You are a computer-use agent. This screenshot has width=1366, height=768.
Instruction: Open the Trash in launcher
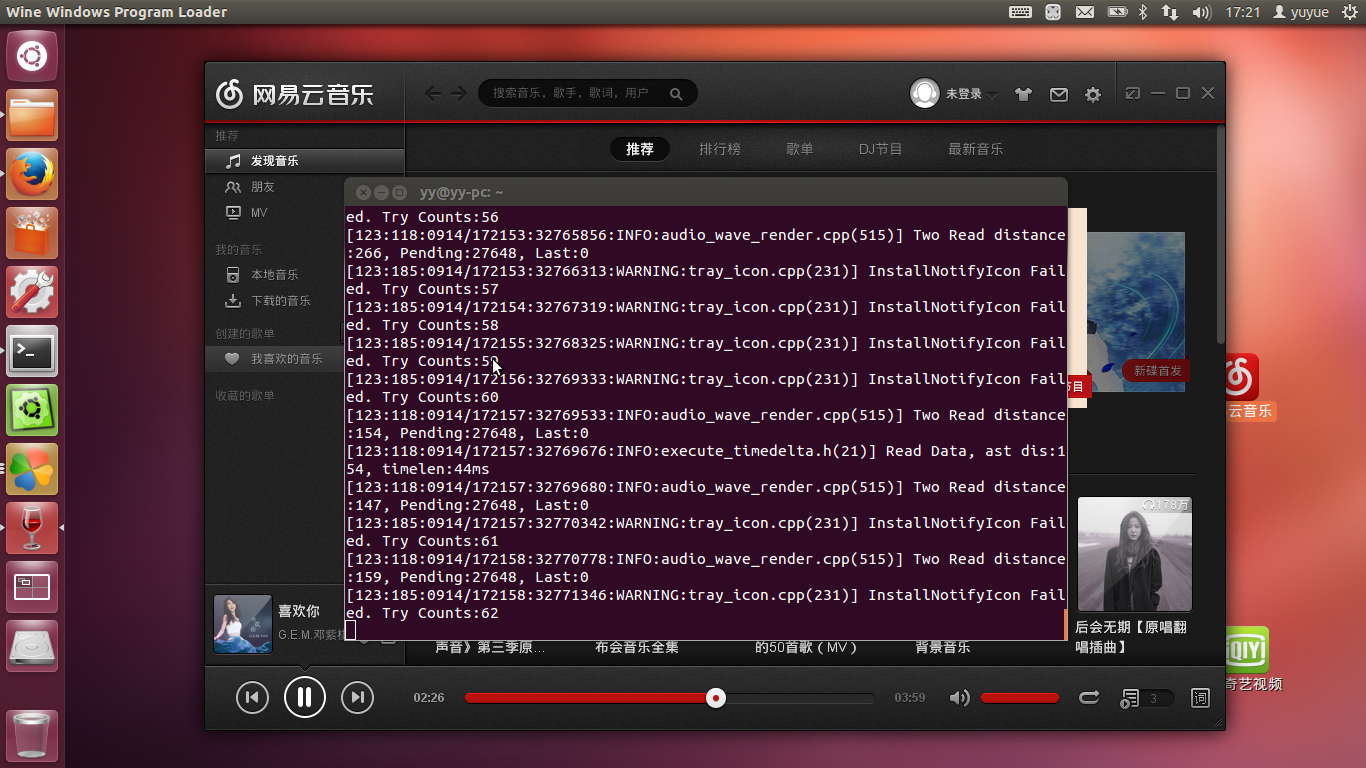[32, 735]
